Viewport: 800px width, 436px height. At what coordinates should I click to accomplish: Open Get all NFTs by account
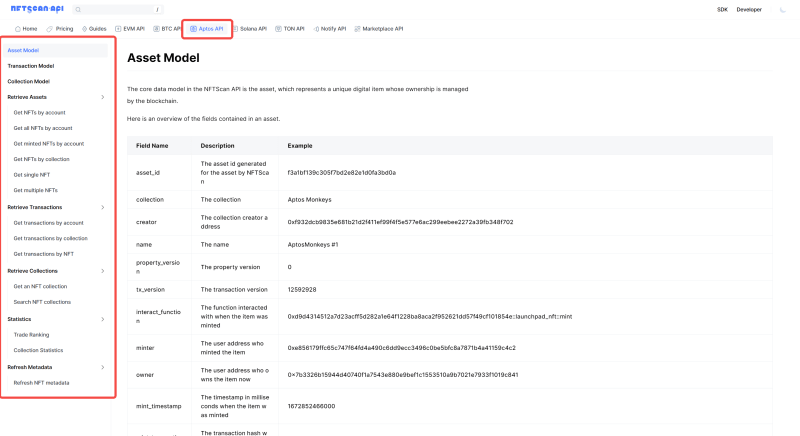tap(43, 129)
